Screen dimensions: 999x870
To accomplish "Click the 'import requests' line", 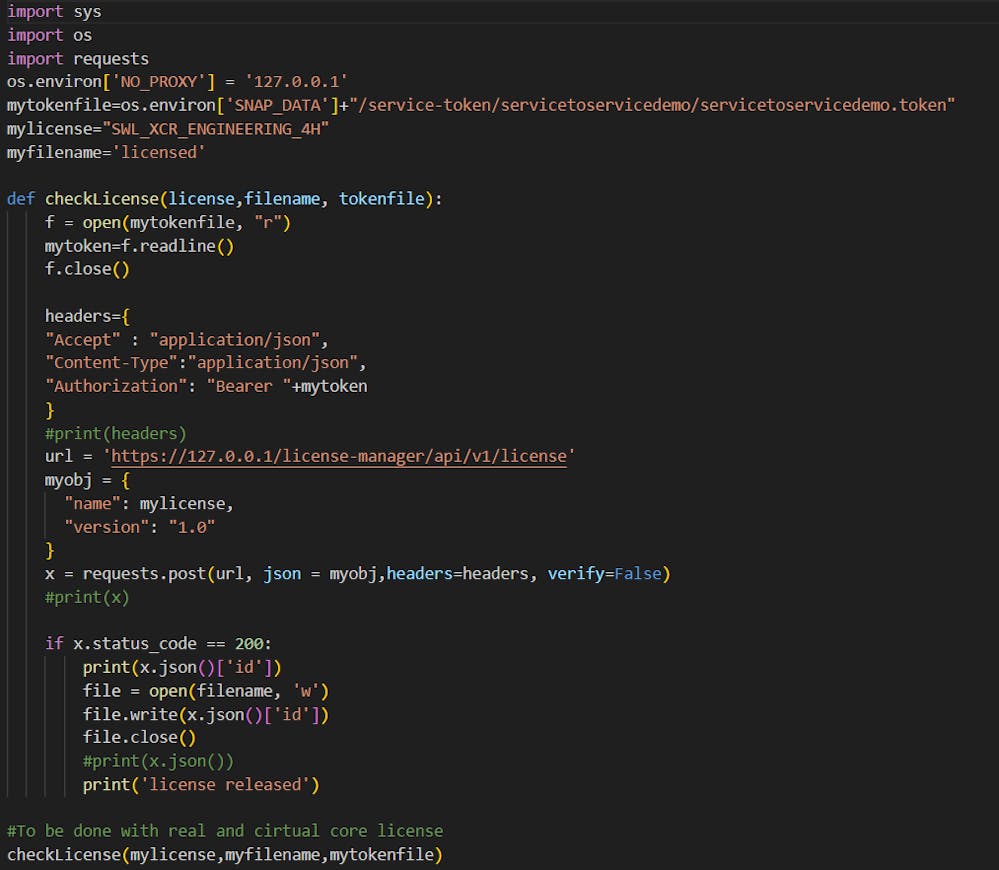I will tap(78, 59).
